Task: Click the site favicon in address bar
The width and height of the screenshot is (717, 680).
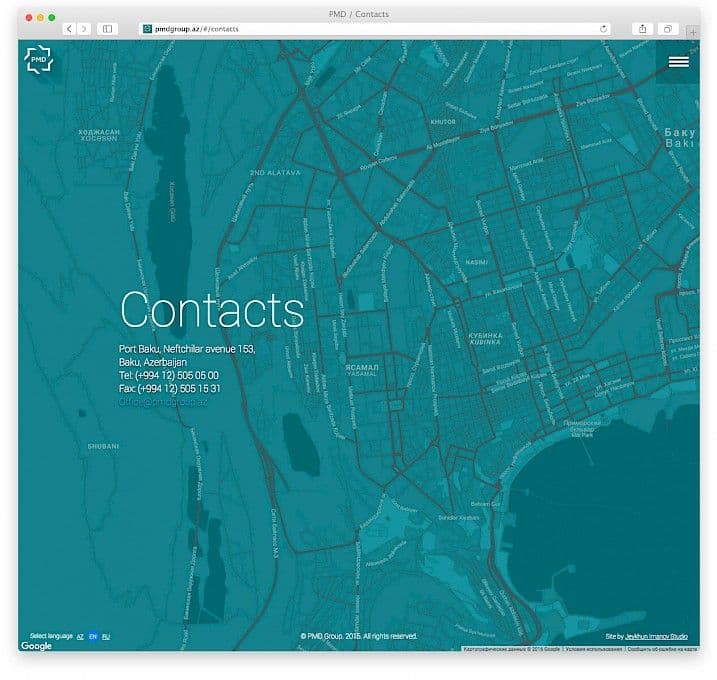Action: tap(147, 29)
